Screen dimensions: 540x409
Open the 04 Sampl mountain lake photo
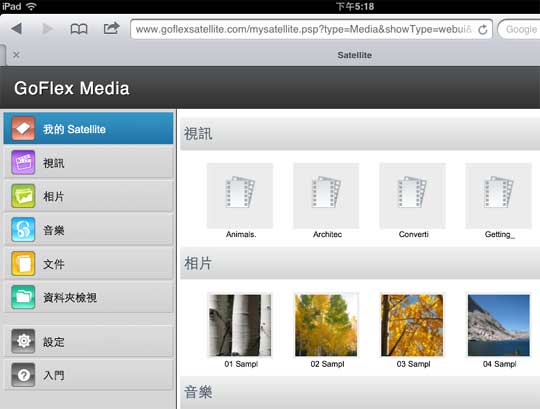click(499, 325)
